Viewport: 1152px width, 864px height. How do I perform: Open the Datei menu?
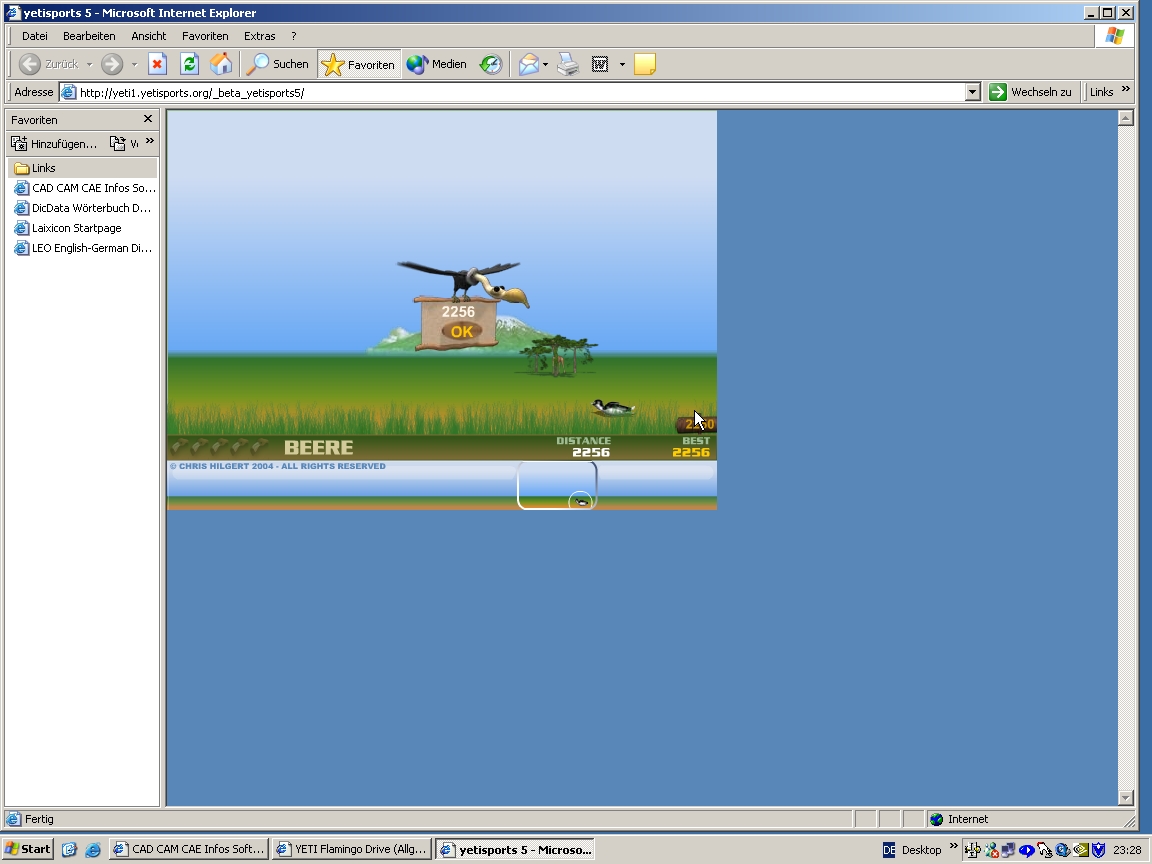[35, 36]
